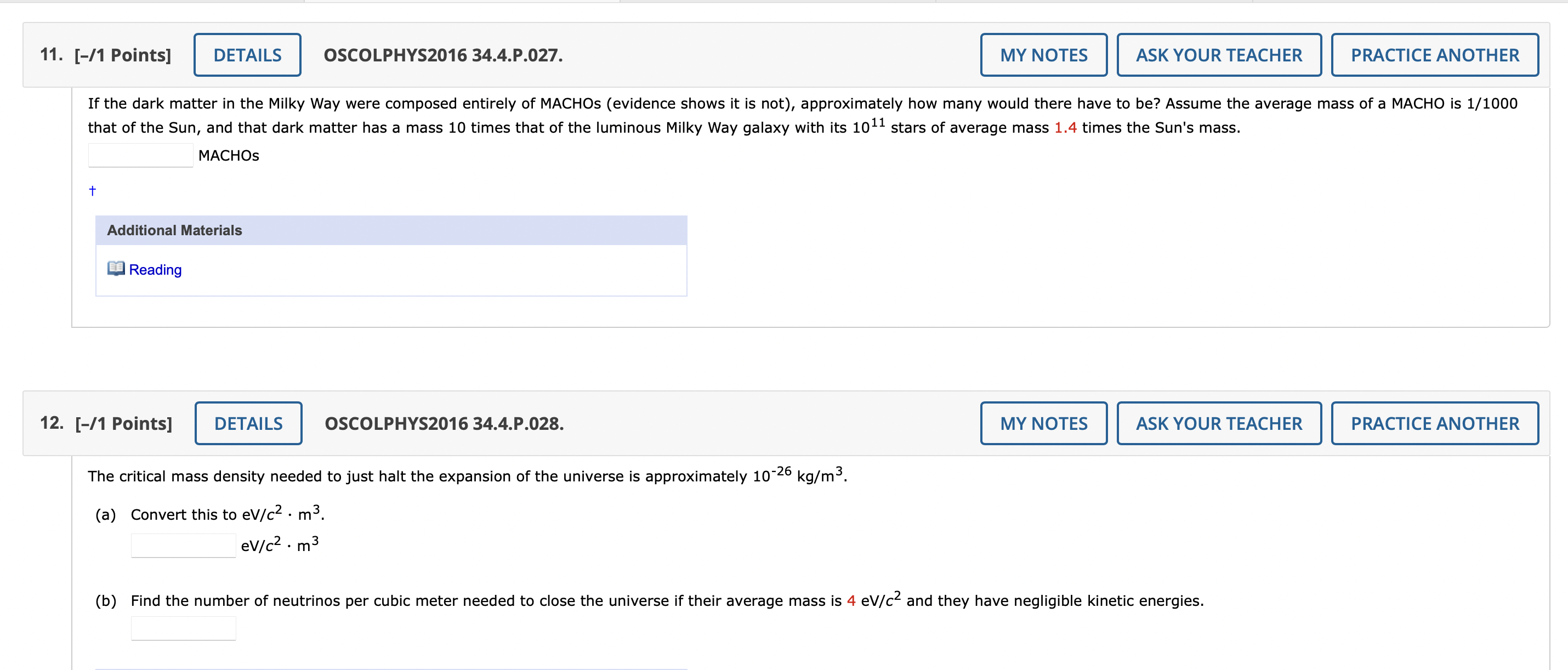Click the question 12 points label
The image size is (1568, 670).
point(123,422)
